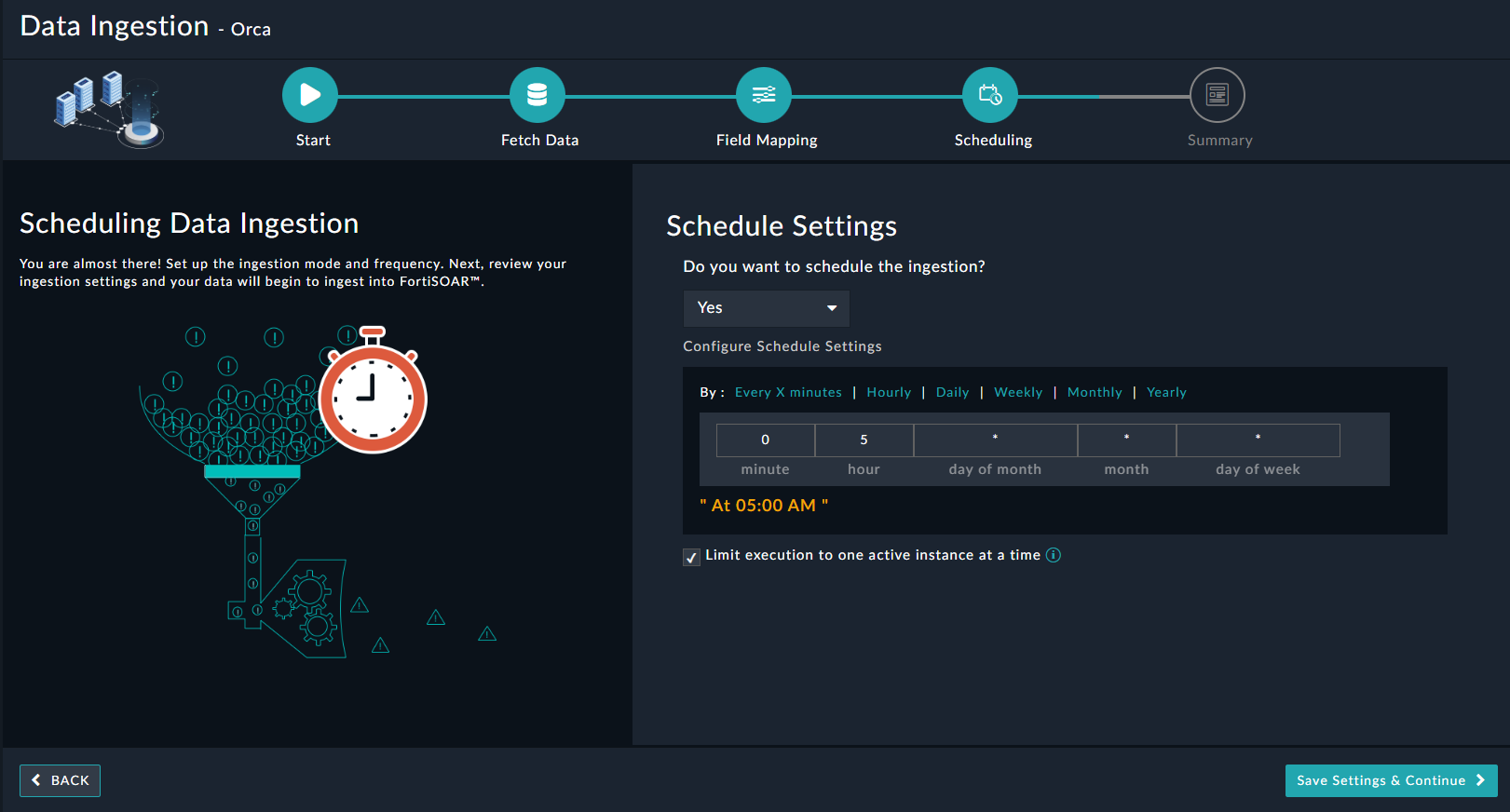
Task: Select the Scheduling step calendar icon
Action: [990, 95]
